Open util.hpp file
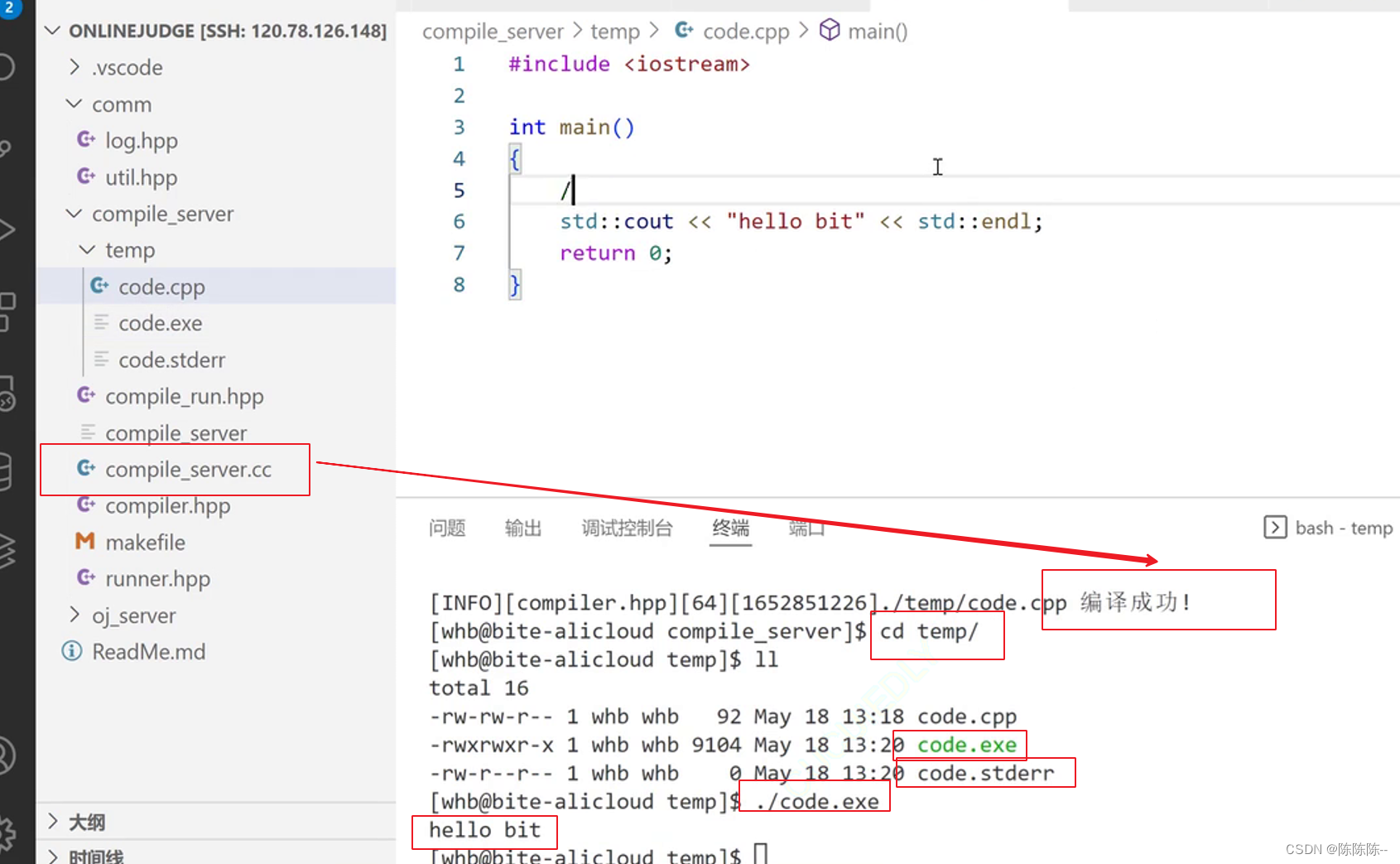Viewport: 1400px width, 864px height. coord(142,177)
